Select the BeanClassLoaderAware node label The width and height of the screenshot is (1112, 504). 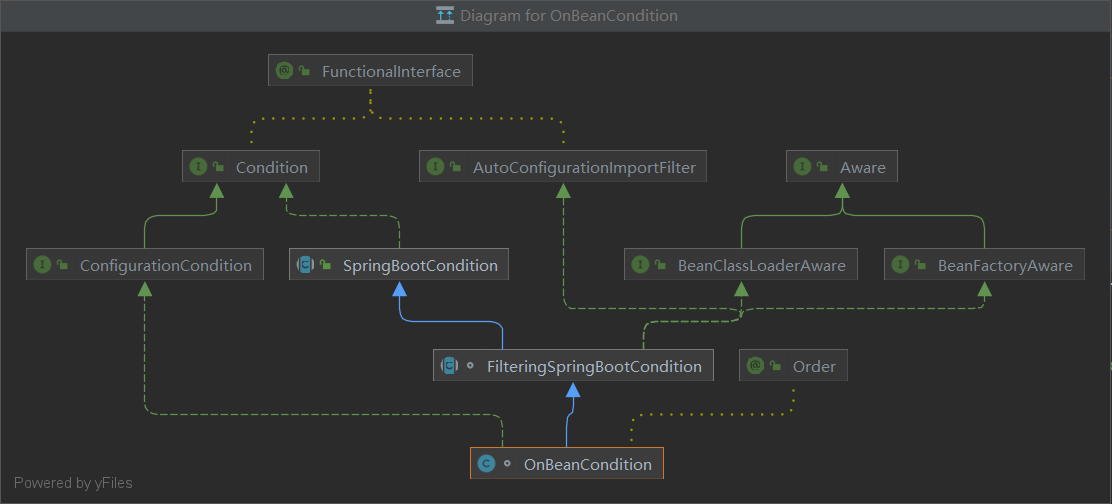[x=762, y=266]
